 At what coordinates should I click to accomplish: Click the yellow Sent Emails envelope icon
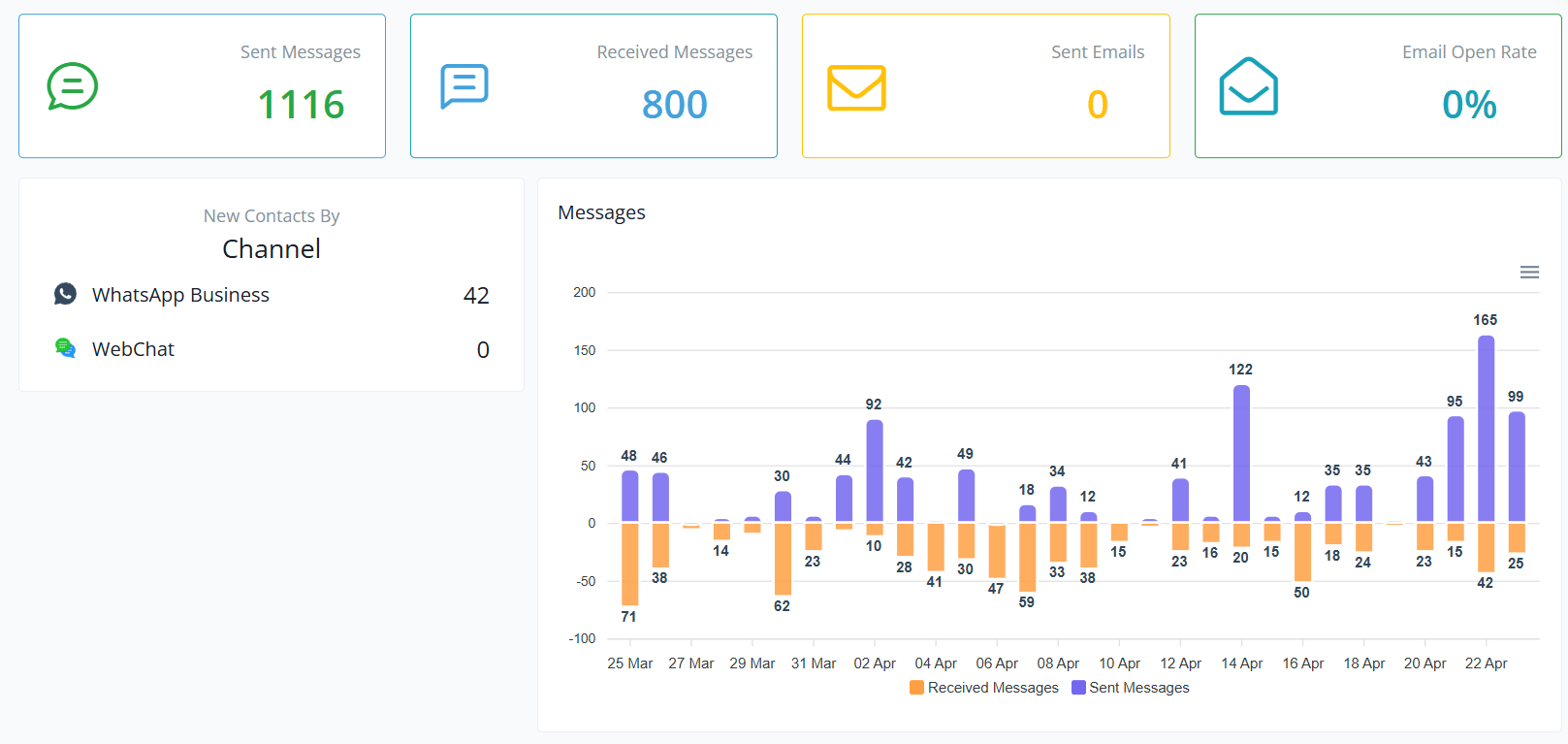pyautogui.click(x=856, y=87)
